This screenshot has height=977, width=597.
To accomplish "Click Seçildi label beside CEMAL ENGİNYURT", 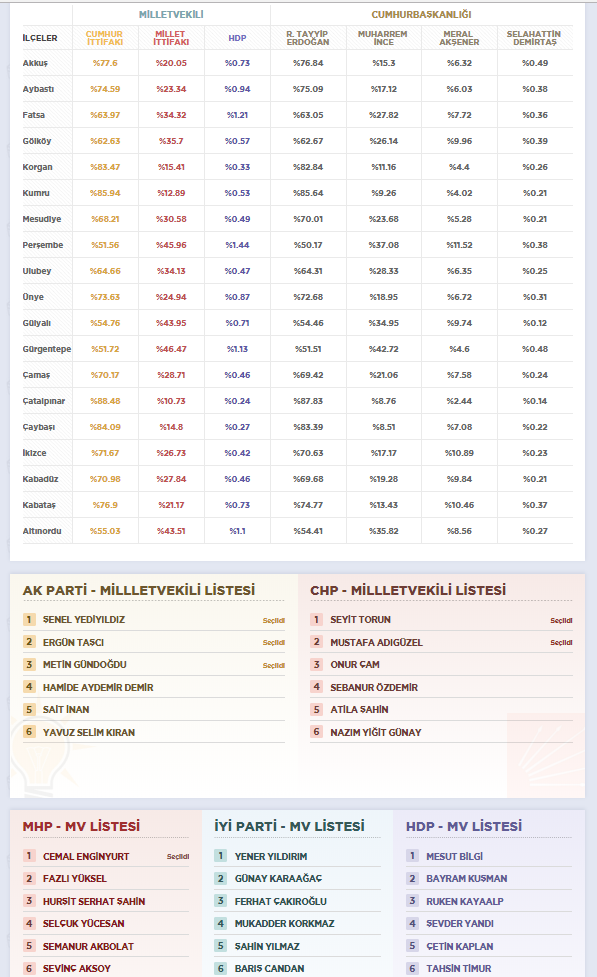I will pyautogui.click(x=178, y=857).
